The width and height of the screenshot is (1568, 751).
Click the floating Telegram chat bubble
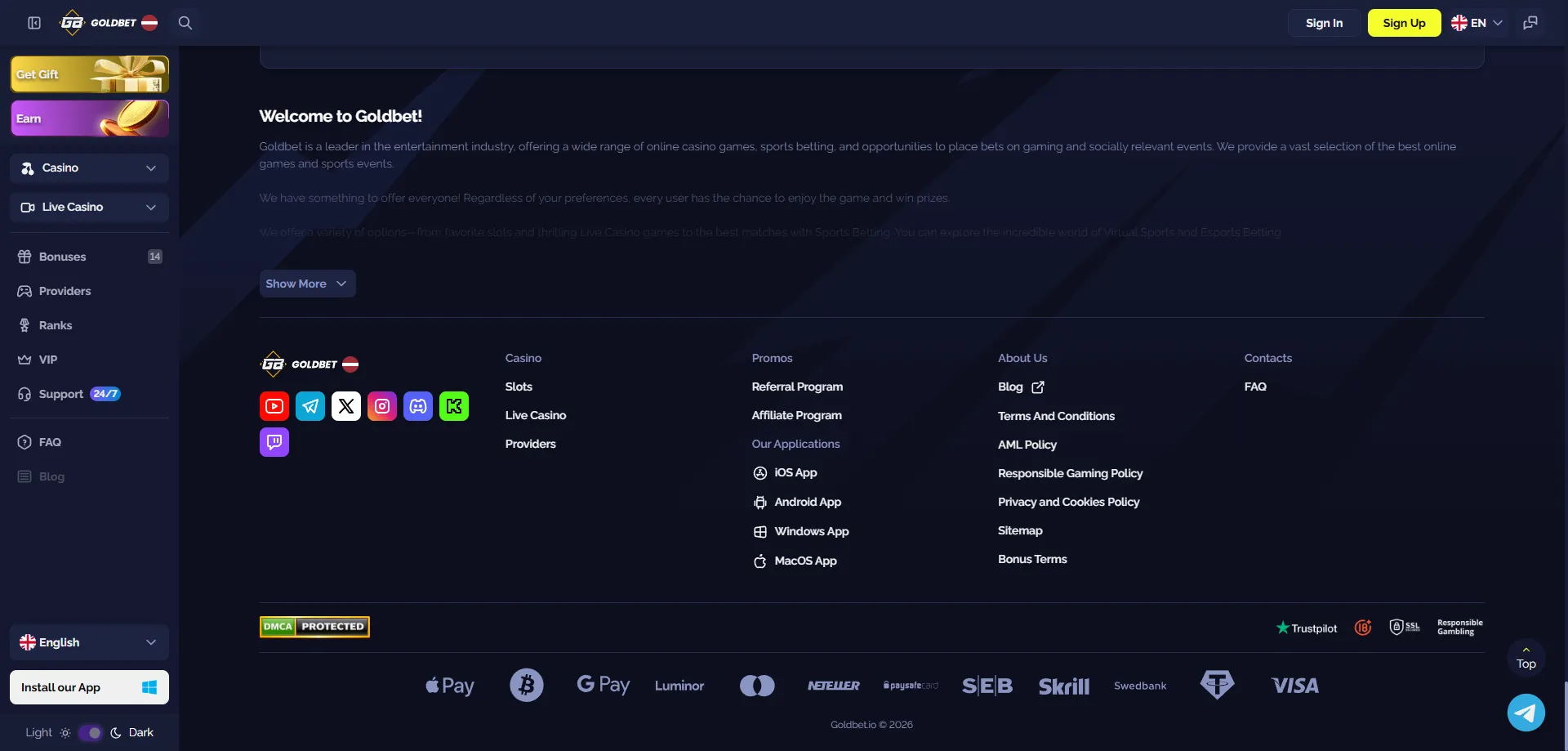coord(1526,713)
